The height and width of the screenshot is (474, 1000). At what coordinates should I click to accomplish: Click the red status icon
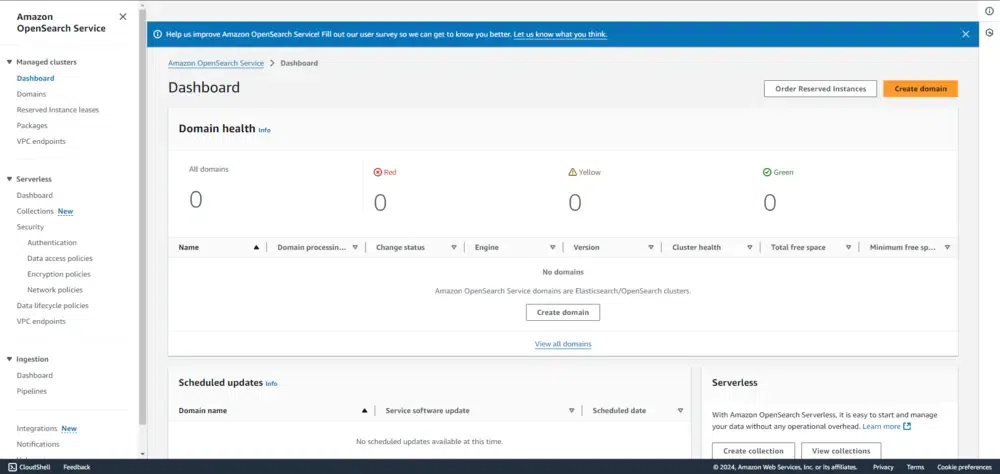tap(377, 172)
